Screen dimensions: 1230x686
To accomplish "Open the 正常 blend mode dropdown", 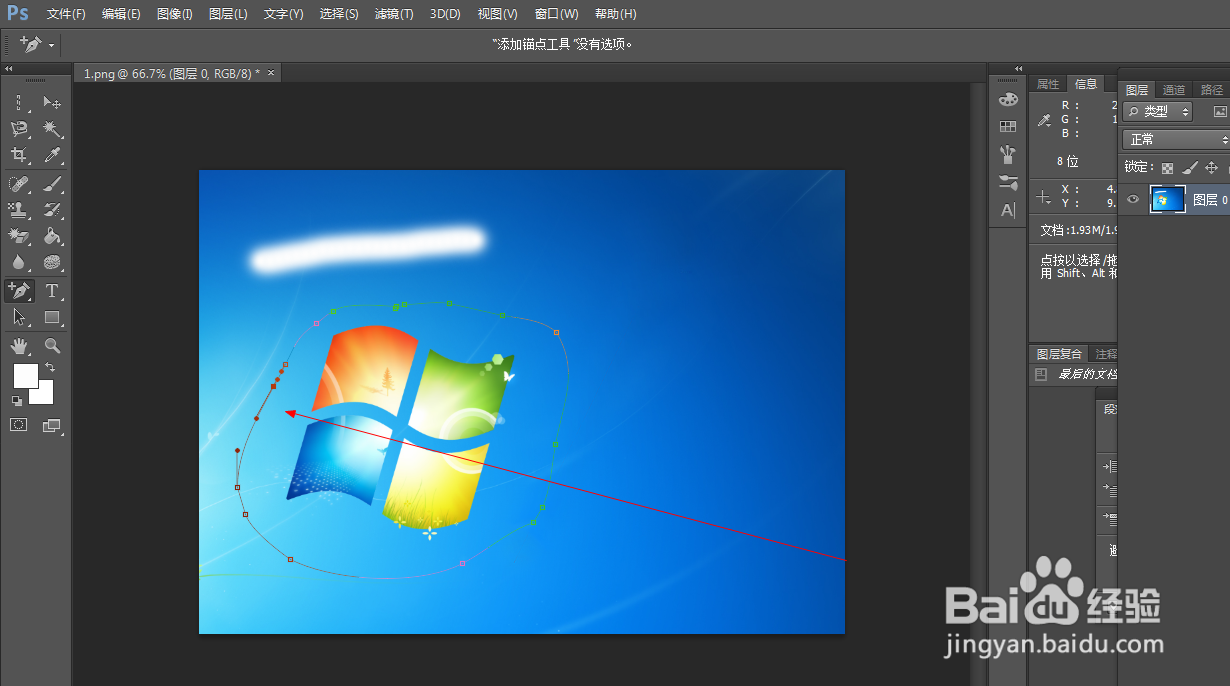I will [x=1176, y=140].
